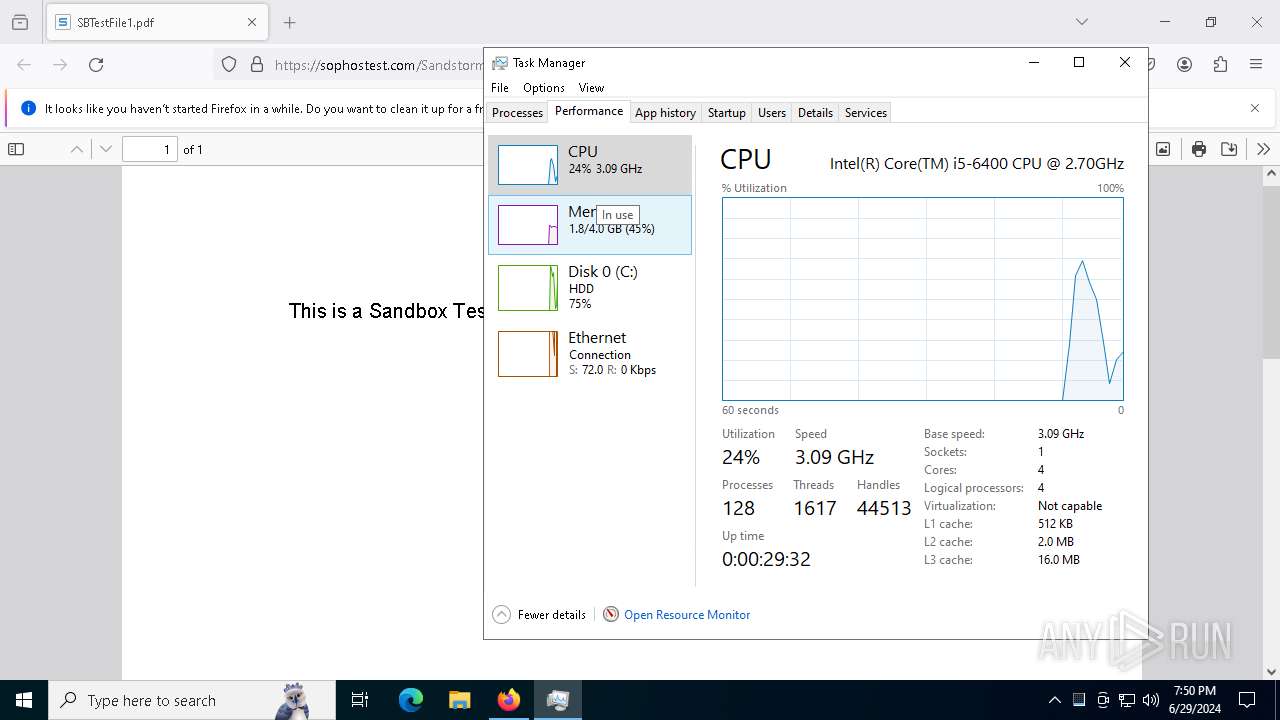Screen dimensions: 1280x720
Task: Open the Action Center notifications
Action: [x=1247, y=700]
